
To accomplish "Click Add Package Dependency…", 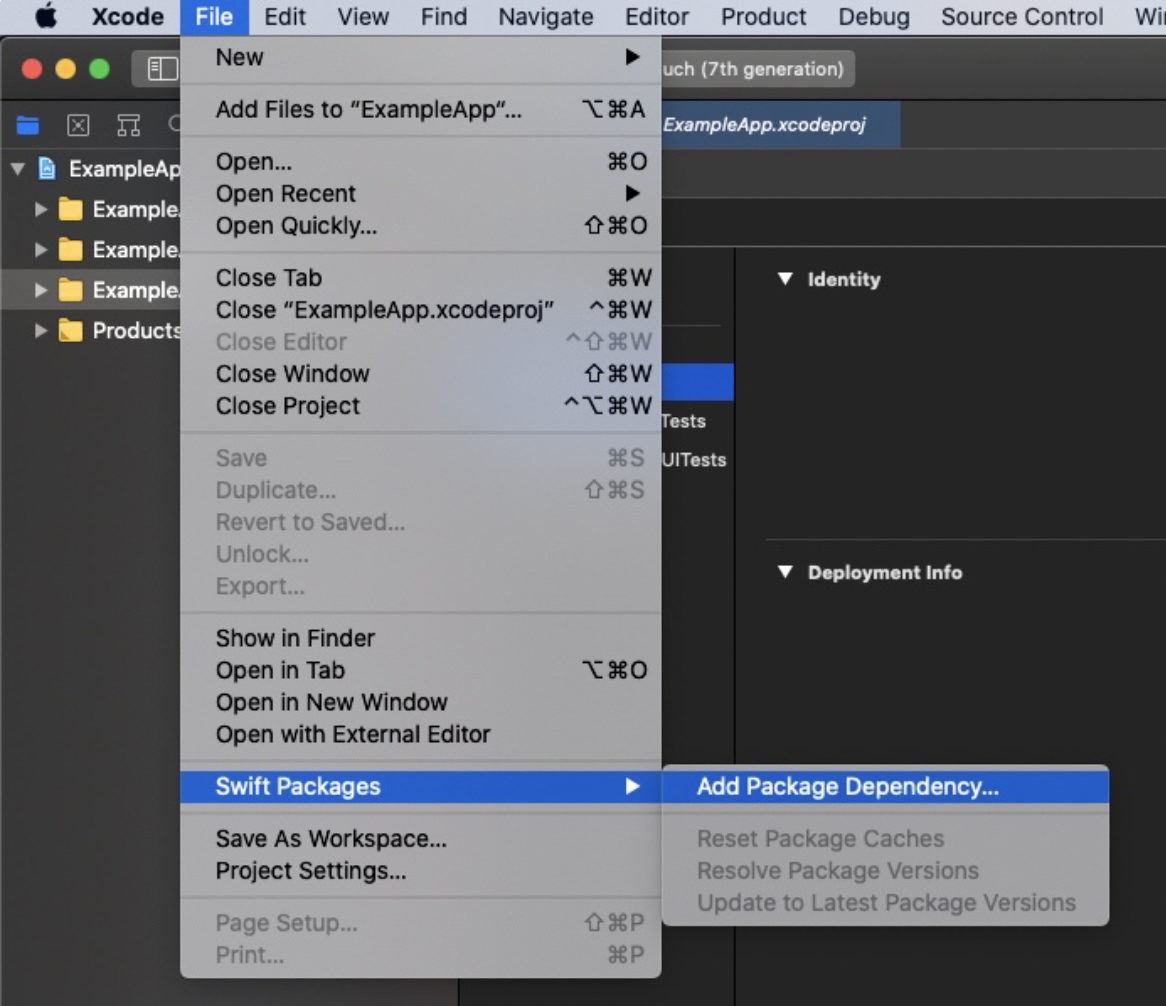I will tap(885, 786).
